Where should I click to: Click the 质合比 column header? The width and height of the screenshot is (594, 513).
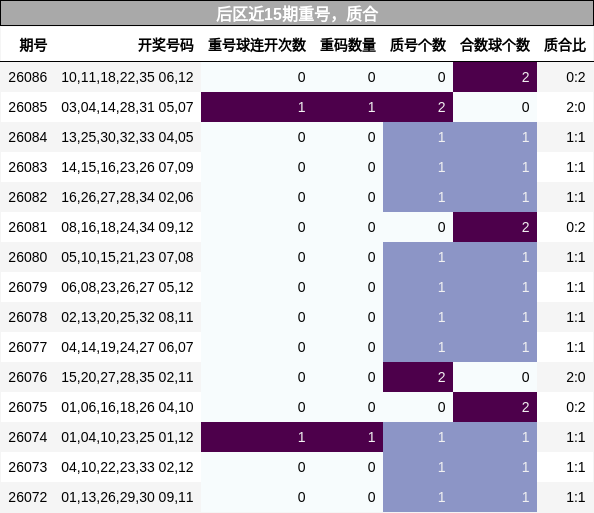[x=565, y=45]
